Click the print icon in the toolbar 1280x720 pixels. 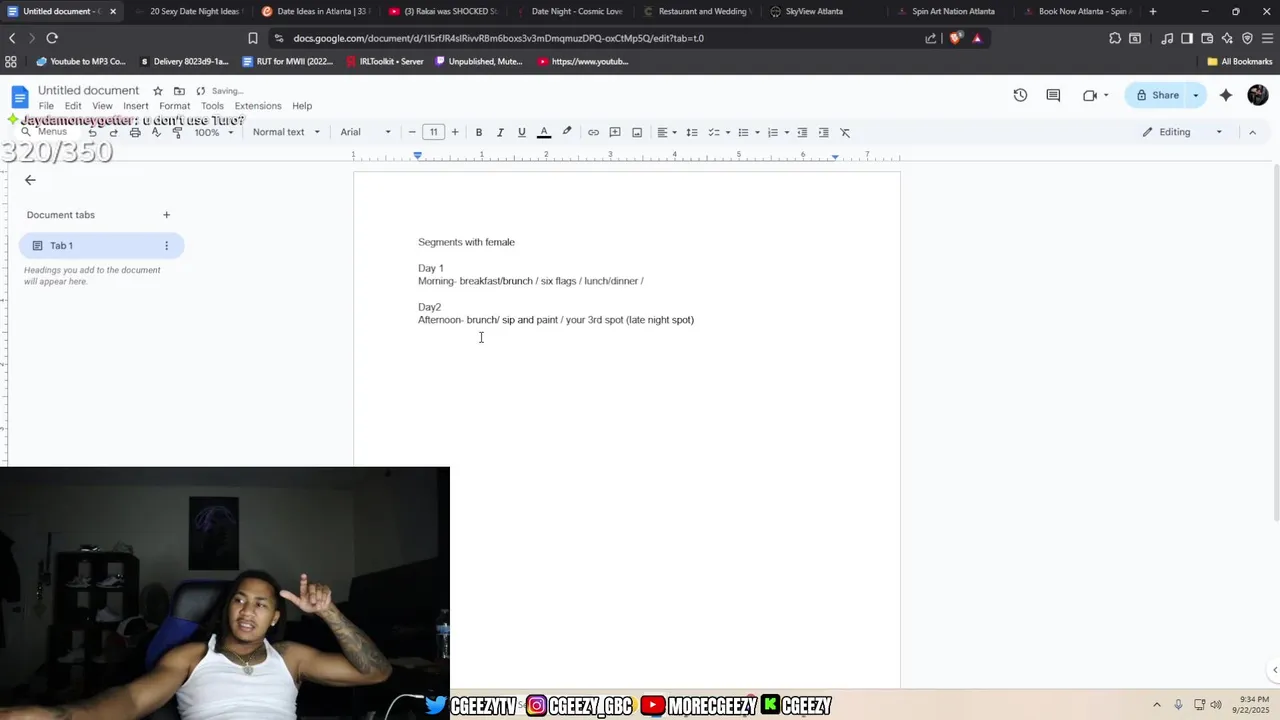coord(135,132)
